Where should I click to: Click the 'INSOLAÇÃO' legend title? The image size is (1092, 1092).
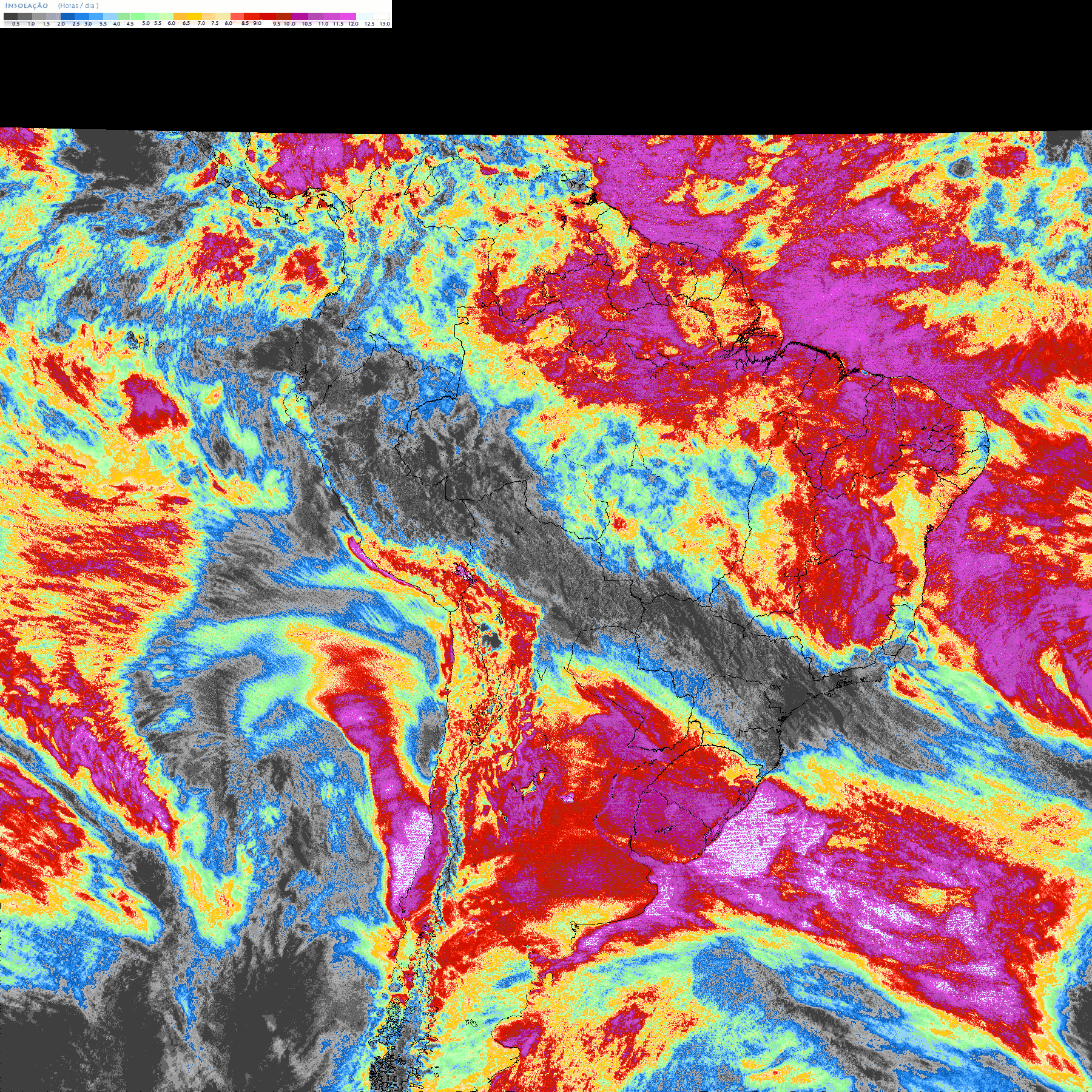27,6
